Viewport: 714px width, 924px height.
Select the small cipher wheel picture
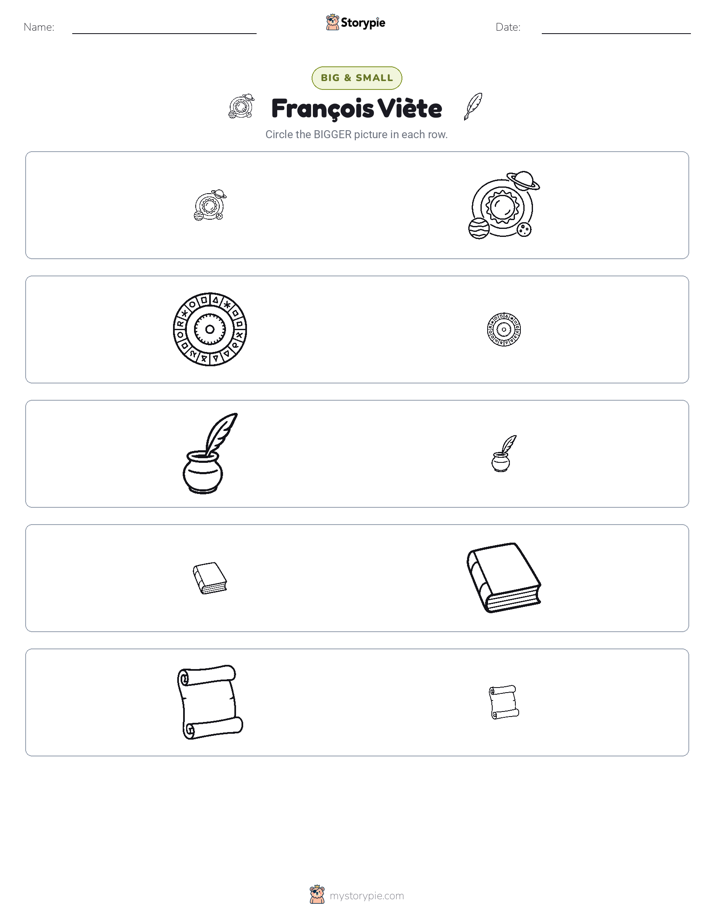pos(504,329)
